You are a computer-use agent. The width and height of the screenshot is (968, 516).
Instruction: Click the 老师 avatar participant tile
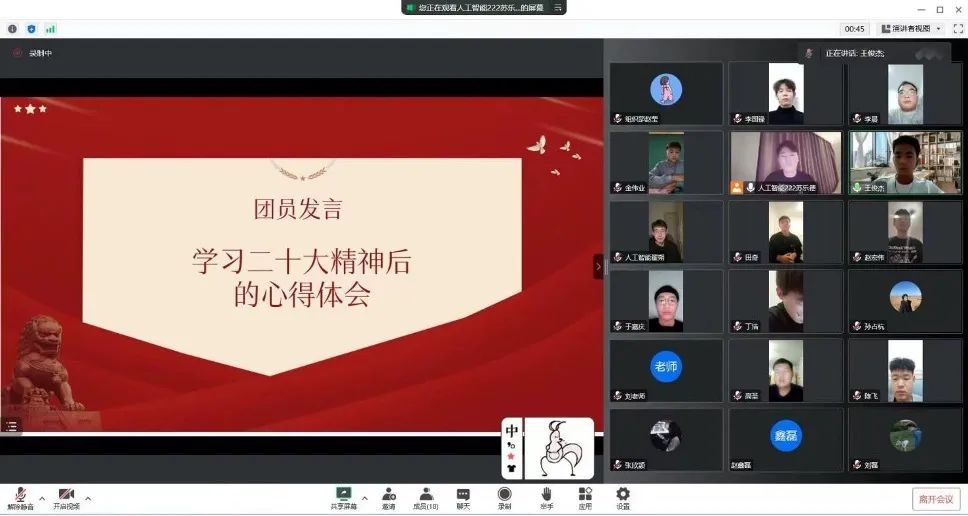(665, 368)
